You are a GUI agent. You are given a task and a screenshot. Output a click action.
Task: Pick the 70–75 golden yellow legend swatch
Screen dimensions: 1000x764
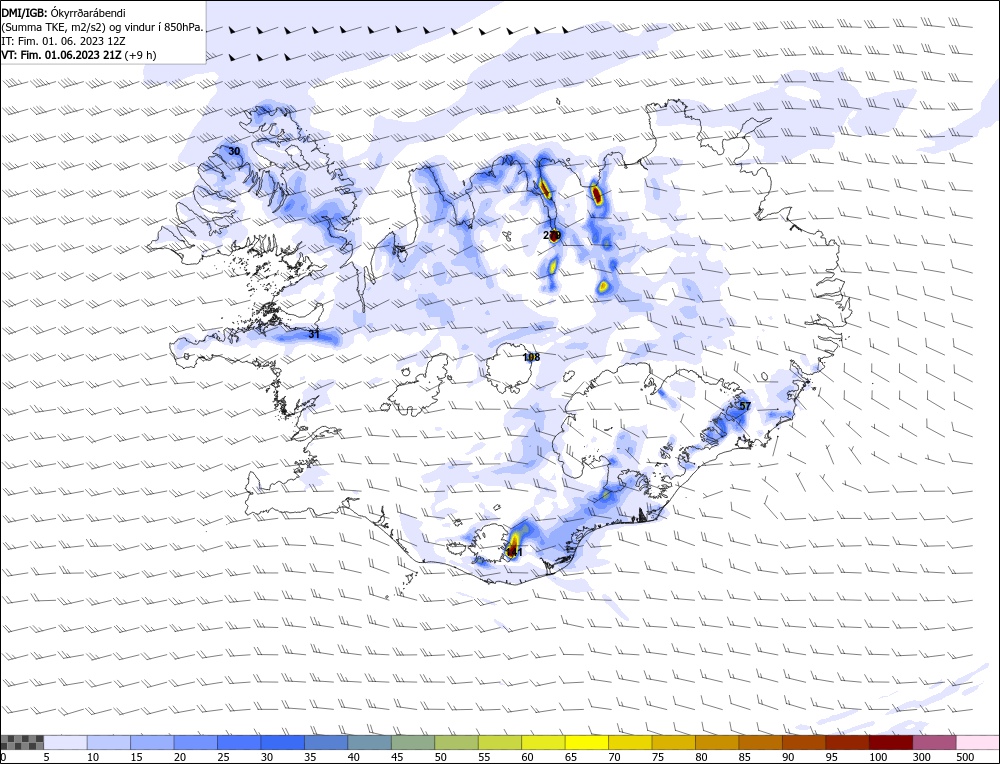point(629,742)
